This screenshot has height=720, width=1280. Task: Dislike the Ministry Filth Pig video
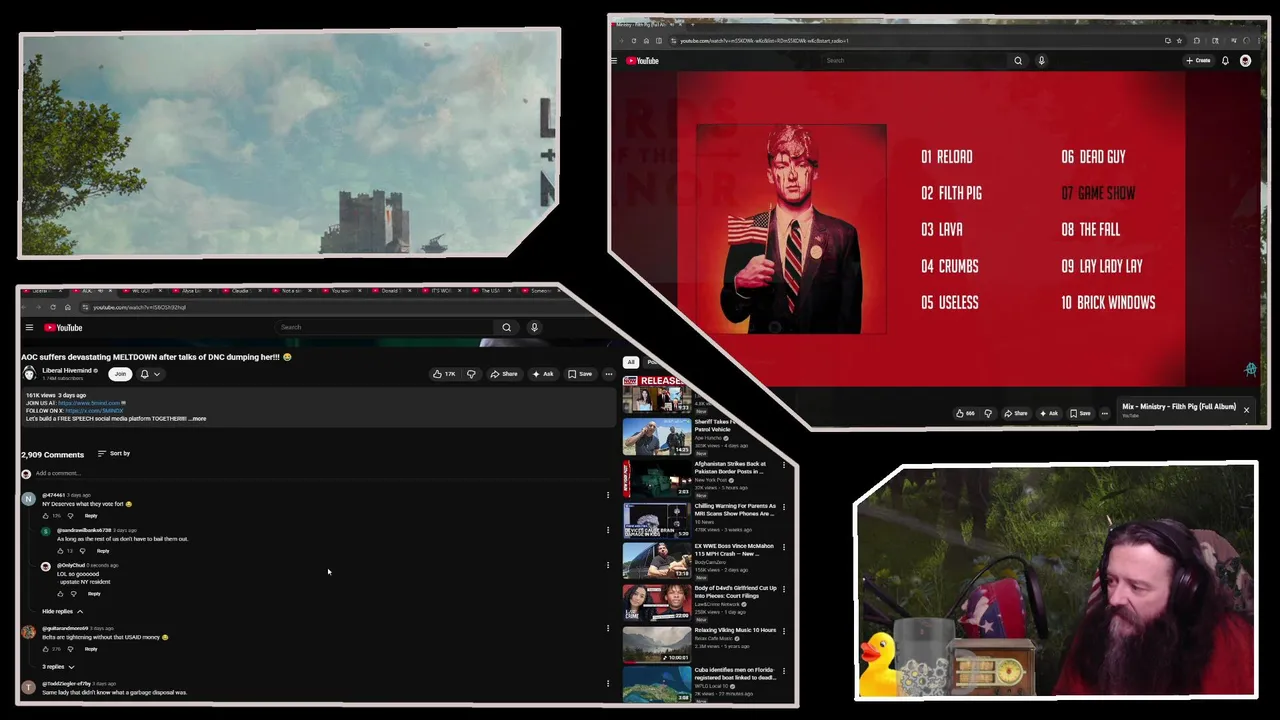pos(988,413)
